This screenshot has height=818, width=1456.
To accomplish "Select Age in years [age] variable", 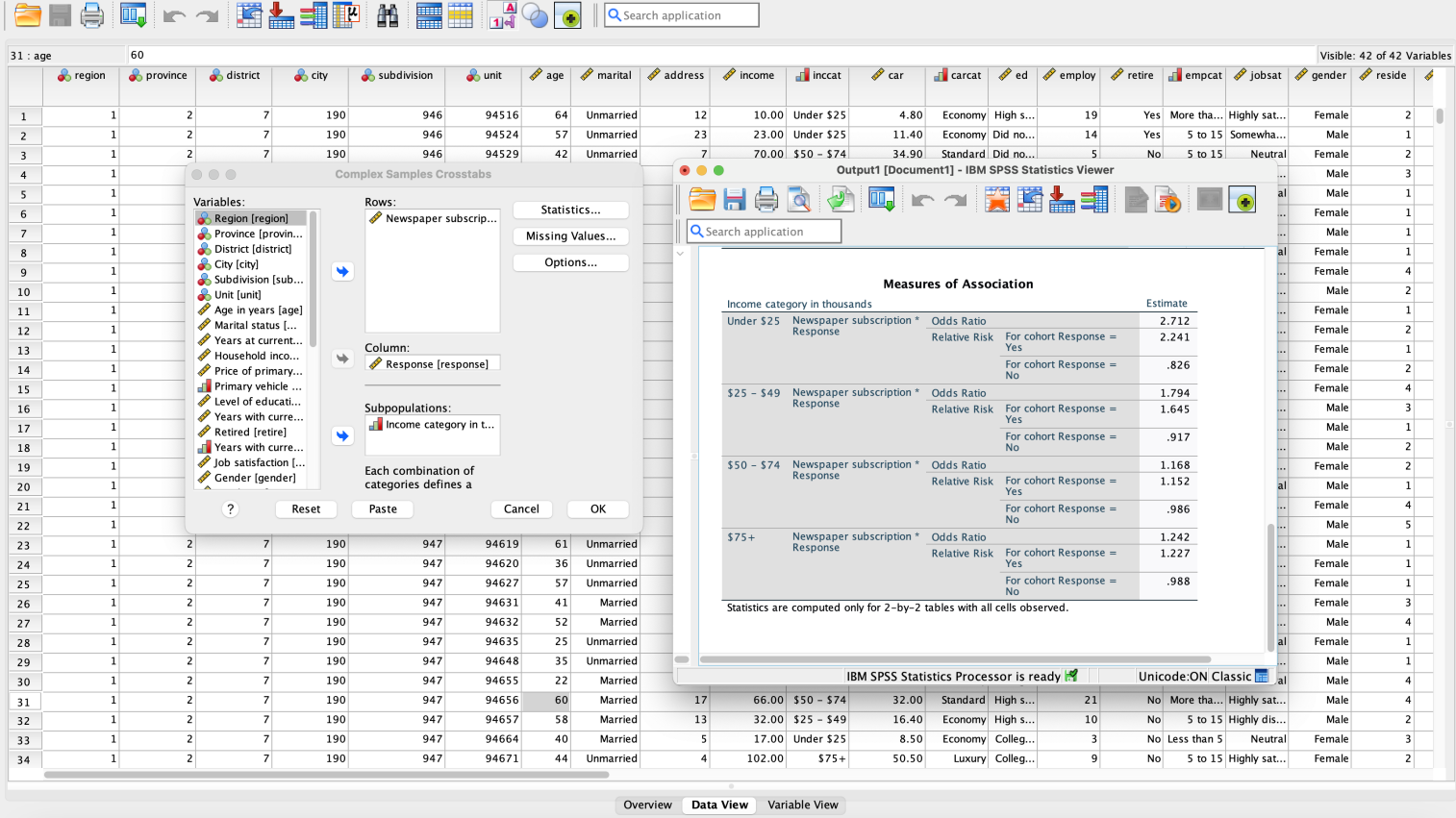I will [250, 310].
